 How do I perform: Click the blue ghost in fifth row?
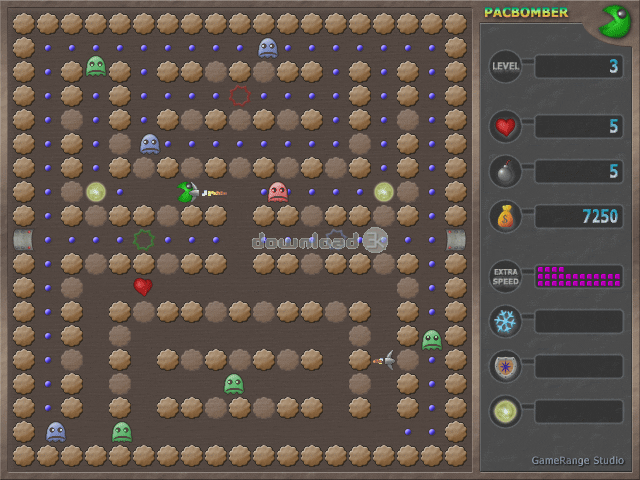tap(150, 144)
